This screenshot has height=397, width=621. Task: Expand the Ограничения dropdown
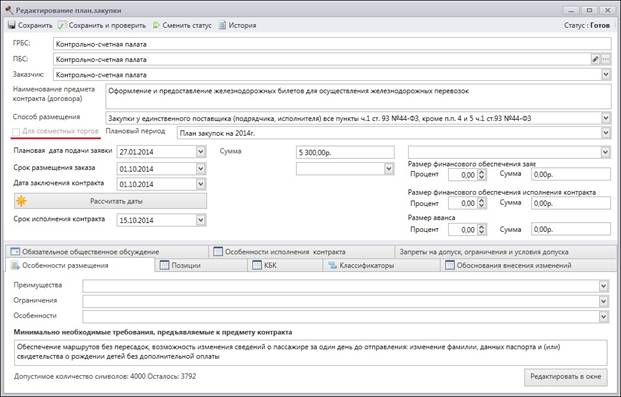click(x=603, y=301)
